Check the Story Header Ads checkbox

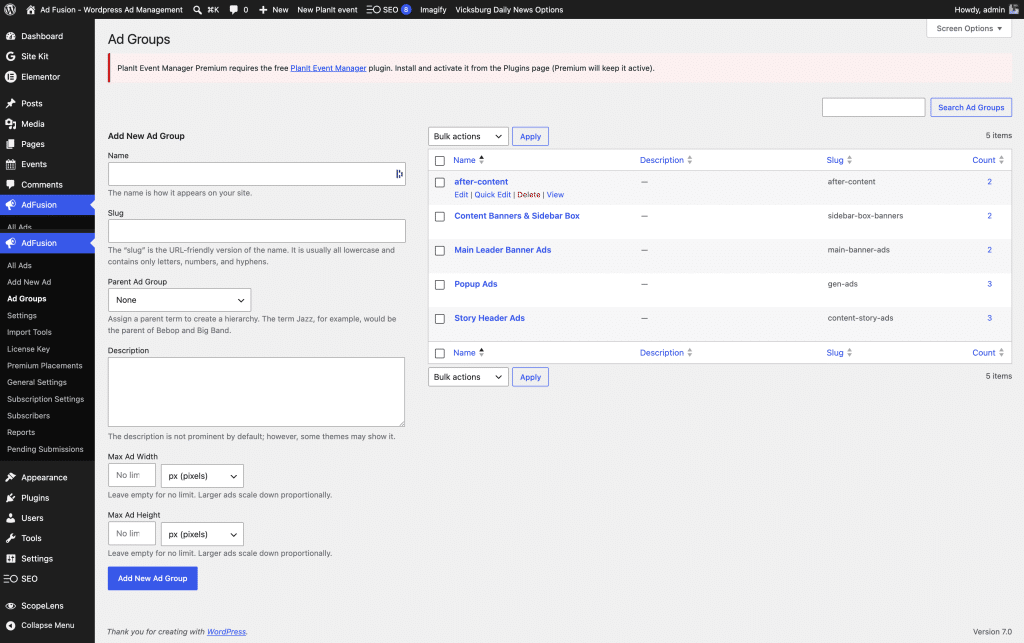440,319
